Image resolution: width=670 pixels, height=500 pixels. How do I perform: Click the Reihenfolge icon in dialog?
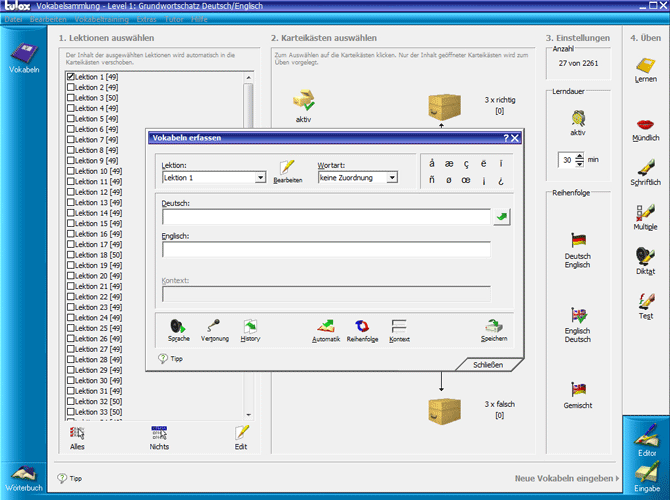(x=362, y=331)
